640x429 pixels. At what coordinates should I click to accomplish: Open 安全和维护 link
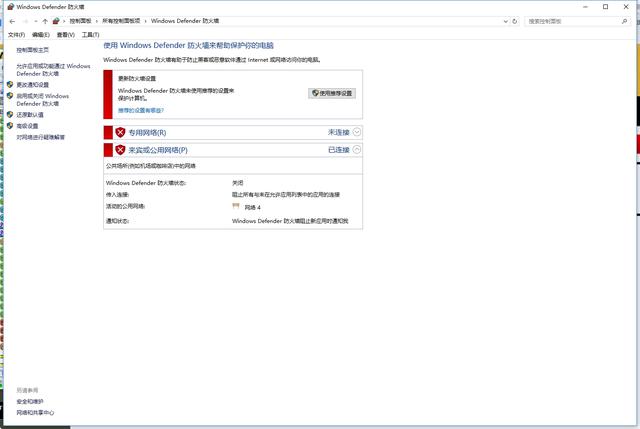coord(30,402)
